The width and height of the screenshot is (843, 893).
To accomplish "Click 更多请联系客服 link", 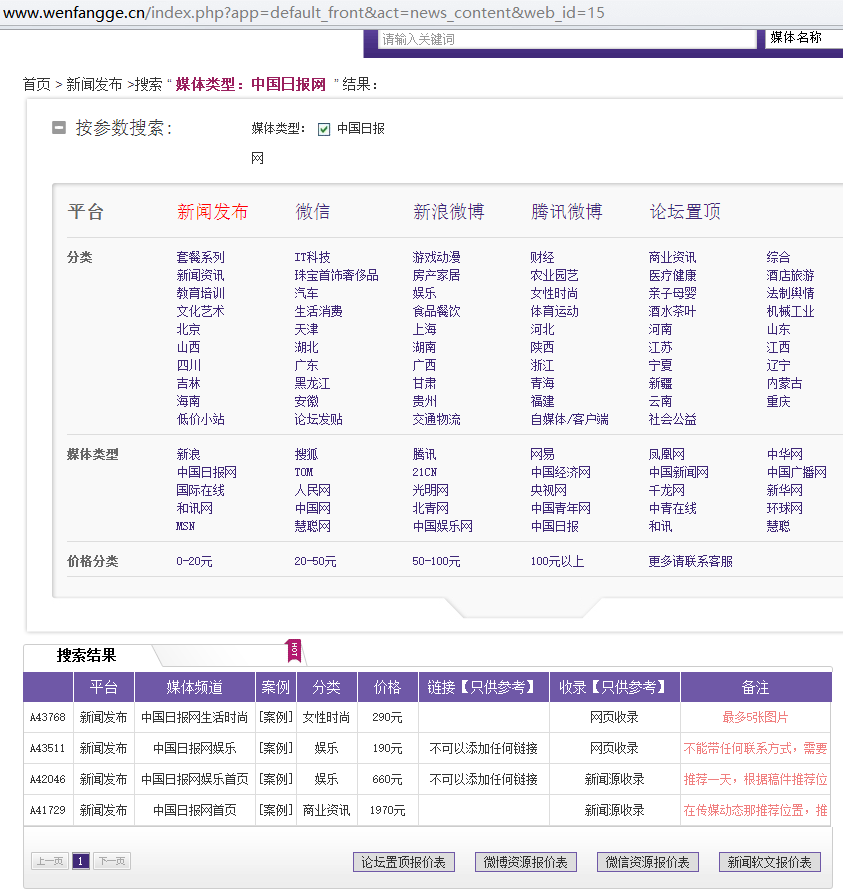I will tap(690, 562).
